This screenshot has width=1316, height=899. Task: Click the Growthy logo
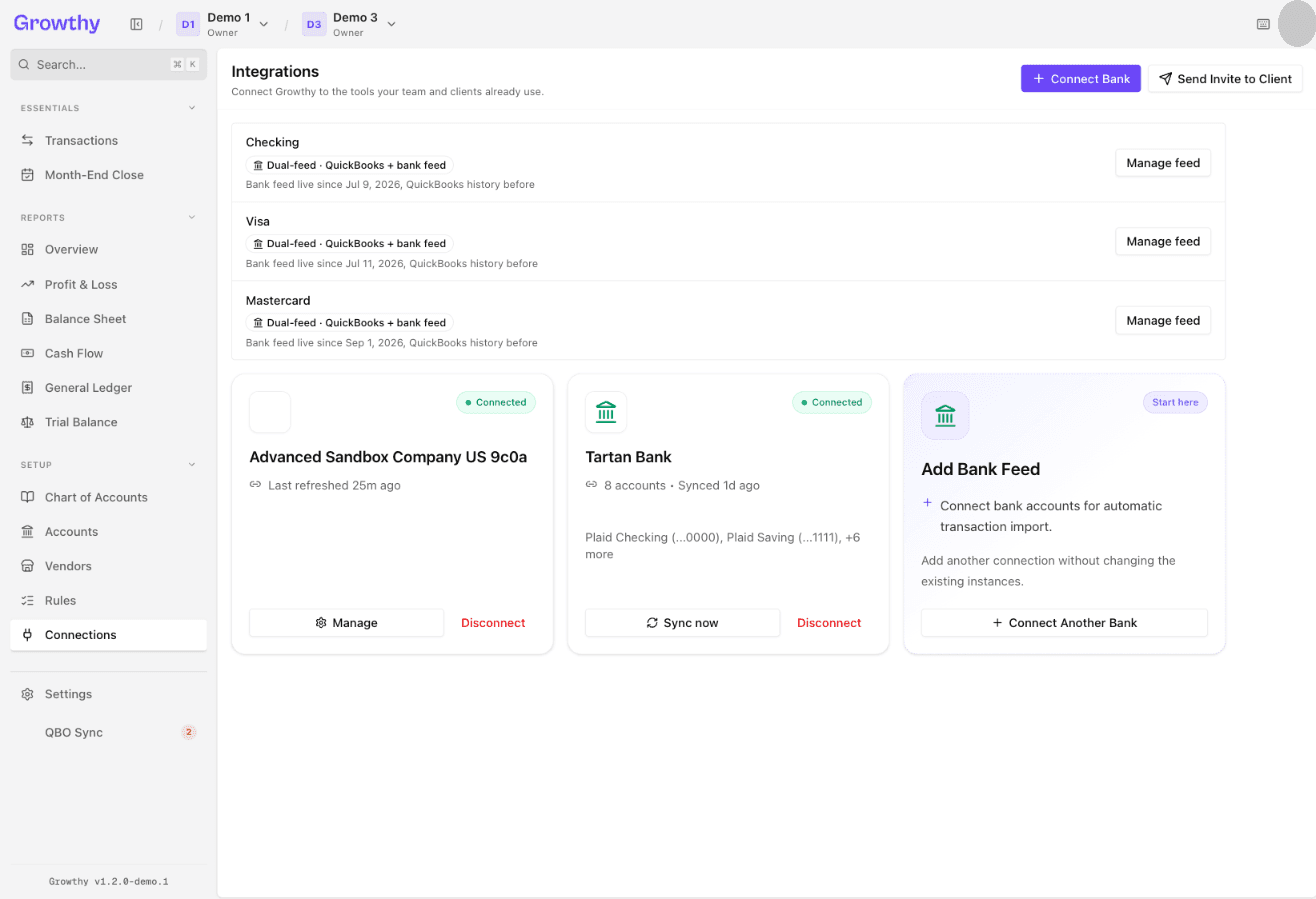pyautogui.click(x=57, y=23)
